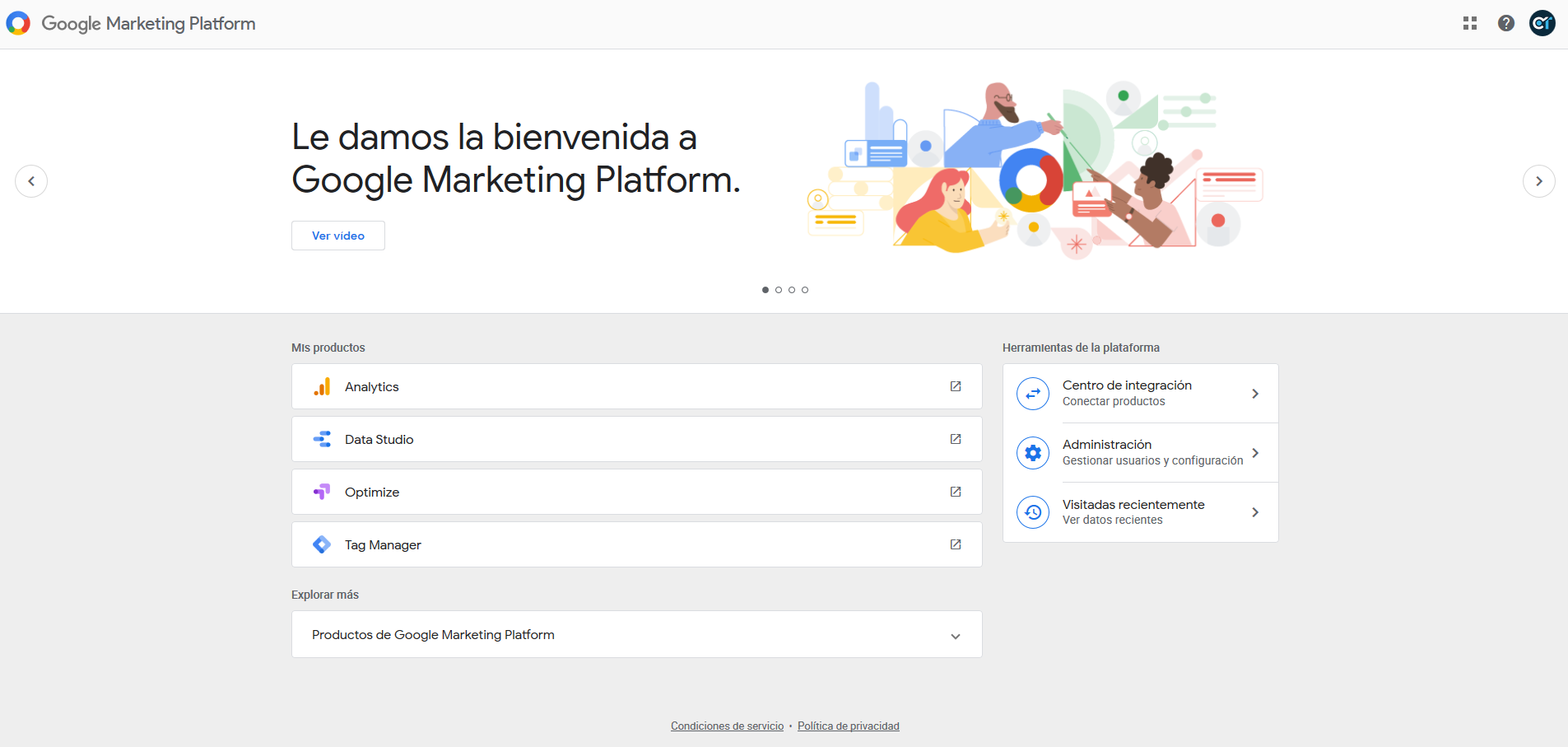Click the Ver video button
The height and width of the screenshot is (747, 1568).
pyautogui.click(x=337, y=235)
